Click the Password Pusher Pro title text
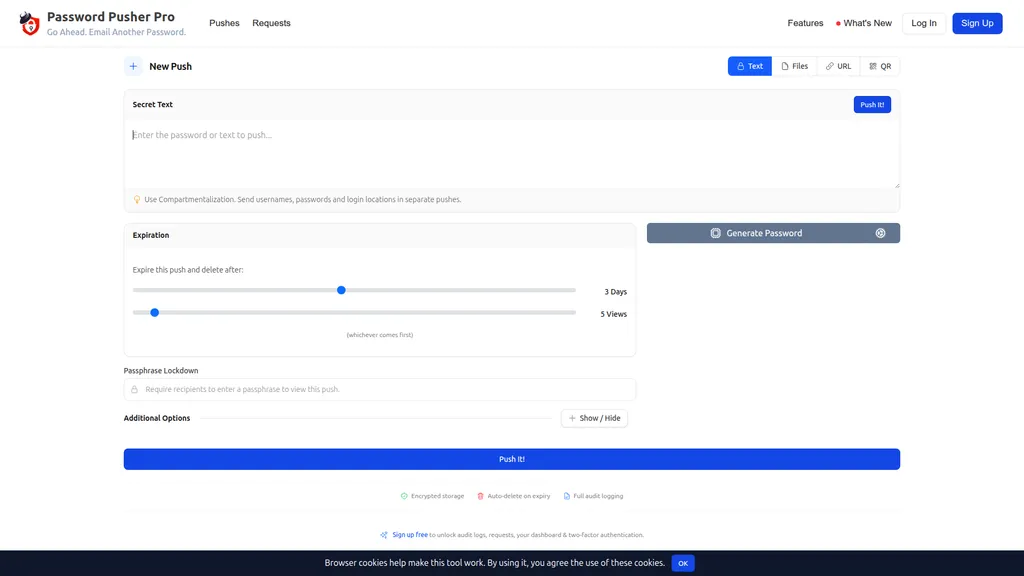The width and height of the screenshot is (1024, 576). tap(110, 17)
